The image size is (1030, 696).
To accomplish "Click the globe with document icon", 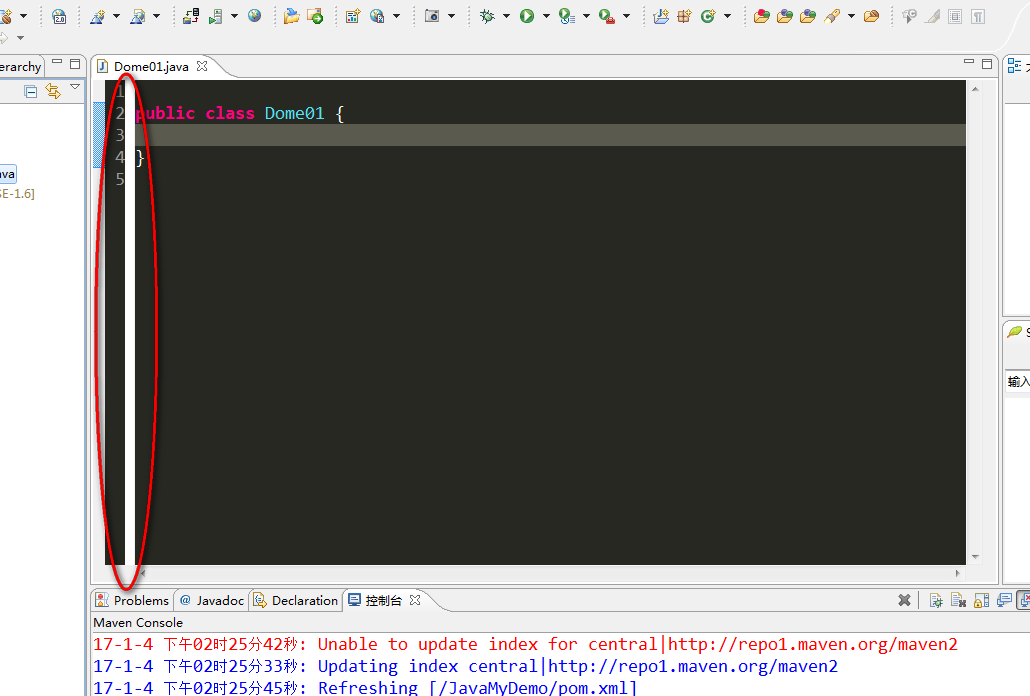I will [377, 16].
